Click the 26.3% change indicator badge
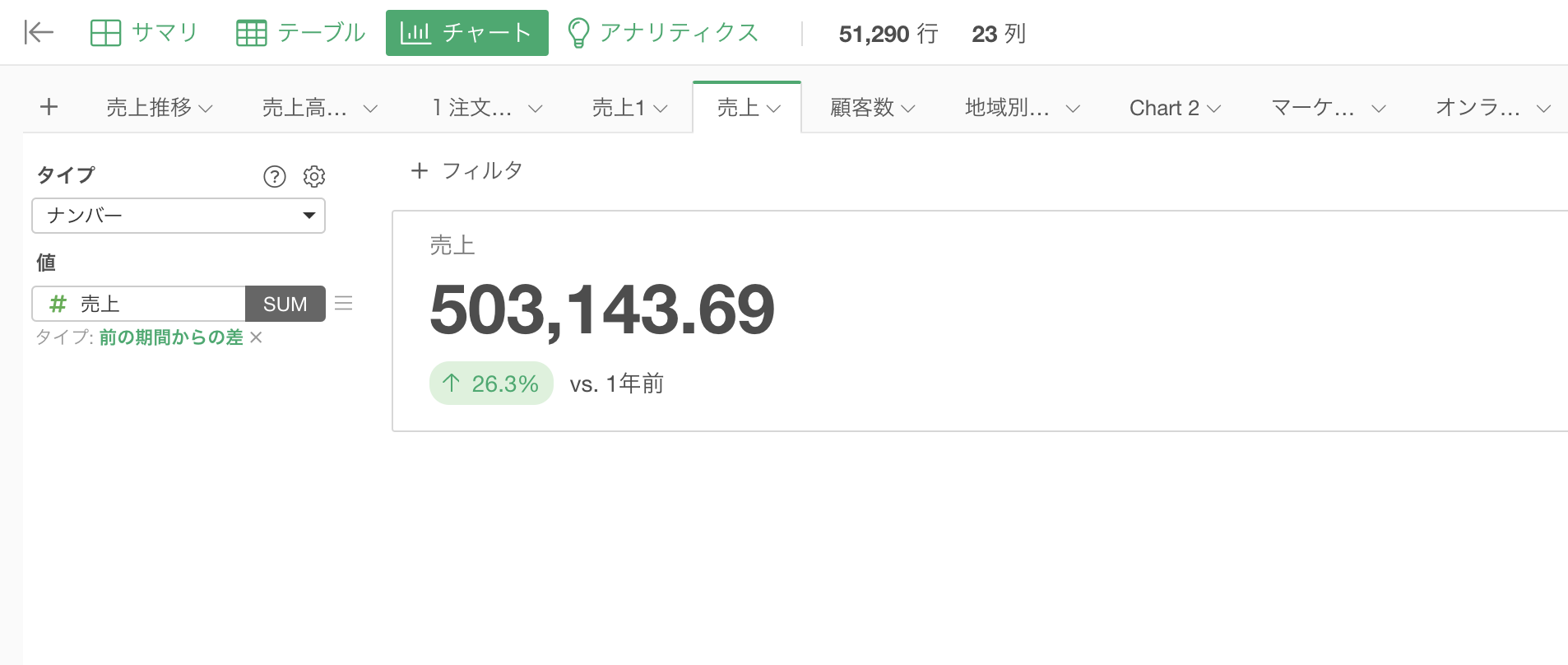 [491, 384]
